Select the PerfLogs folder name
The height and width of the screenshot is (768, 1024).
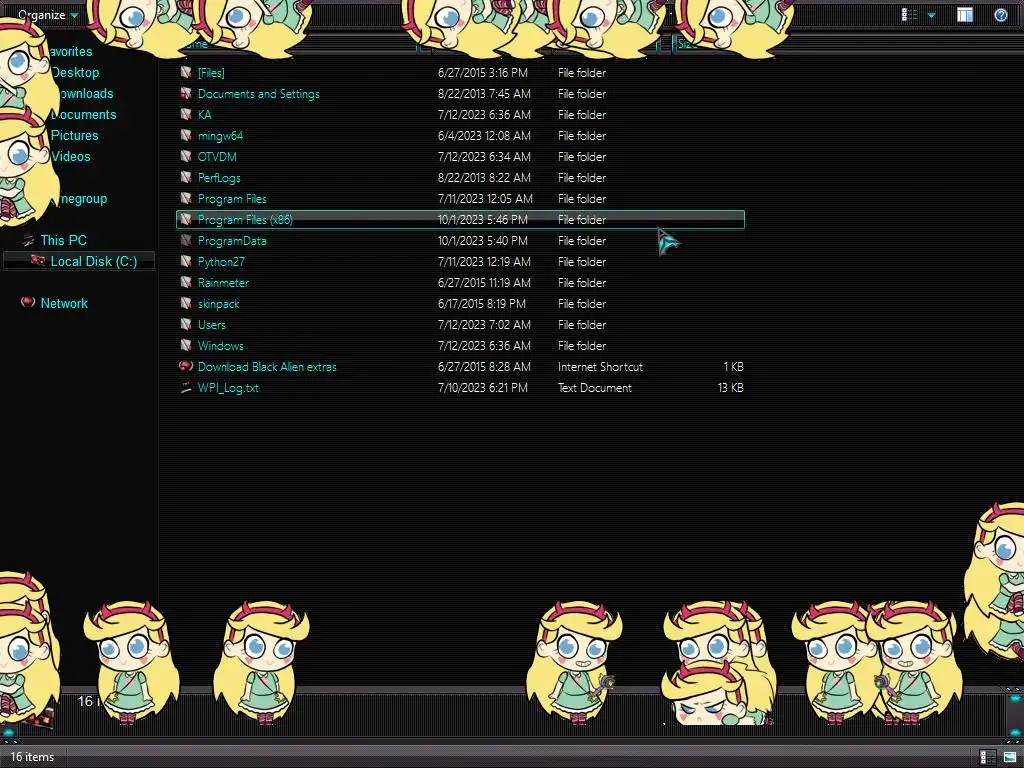click(219, 178)
